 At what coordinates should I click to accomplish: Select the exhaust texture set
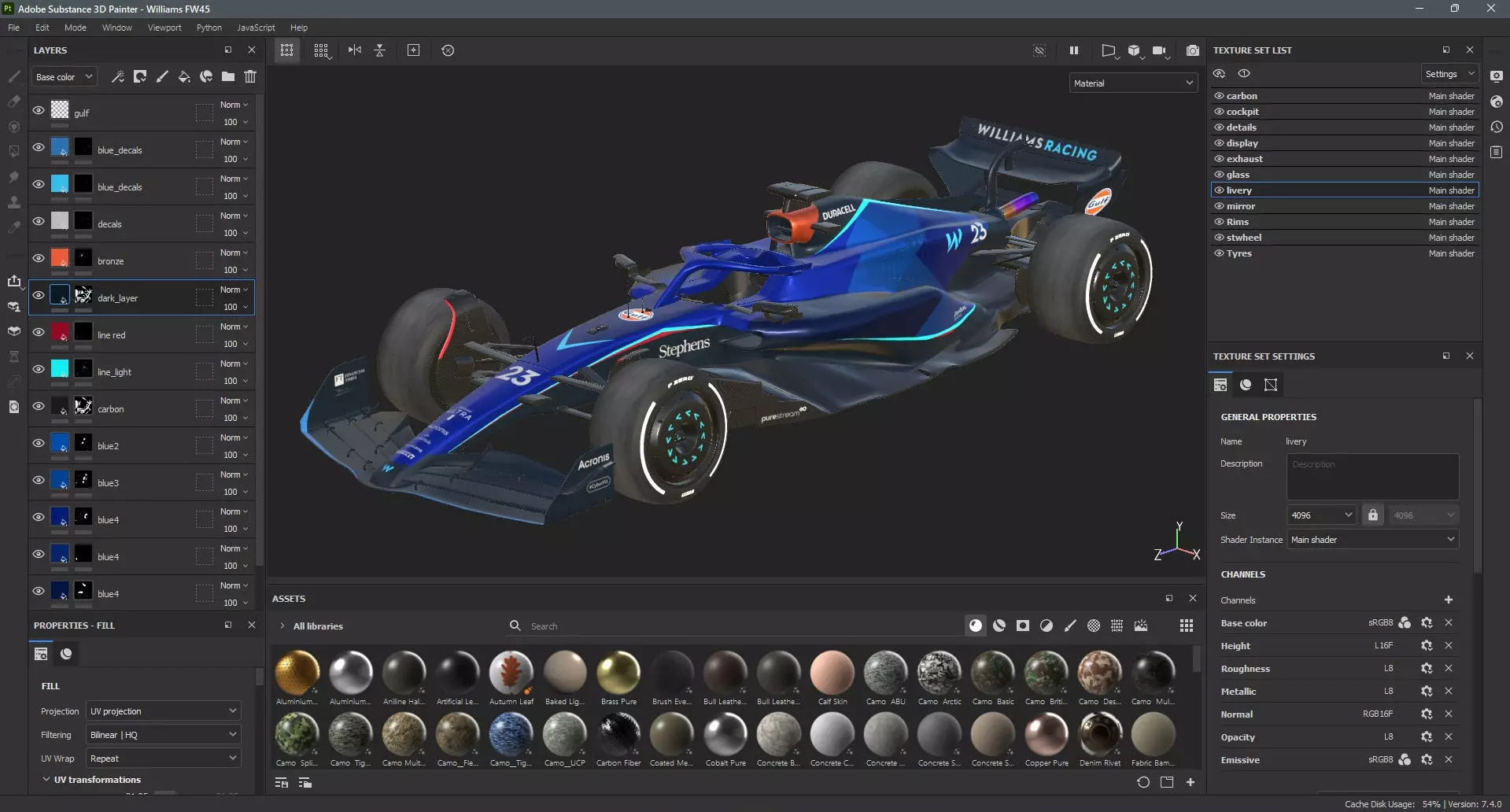pos(1345,159)
